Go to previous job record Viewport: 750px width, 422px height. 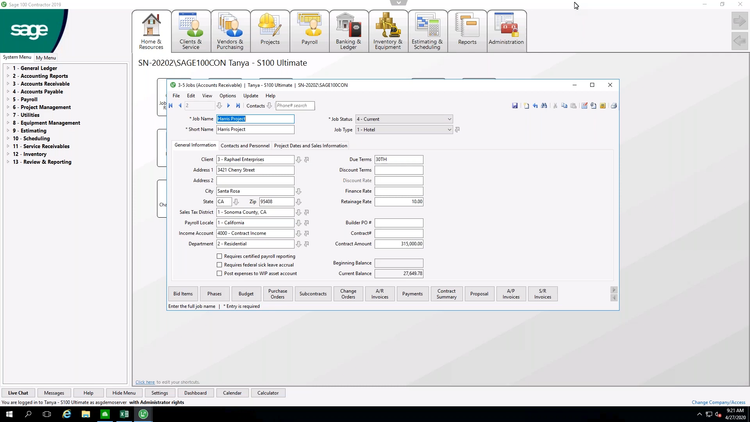[x=180, y=106]
